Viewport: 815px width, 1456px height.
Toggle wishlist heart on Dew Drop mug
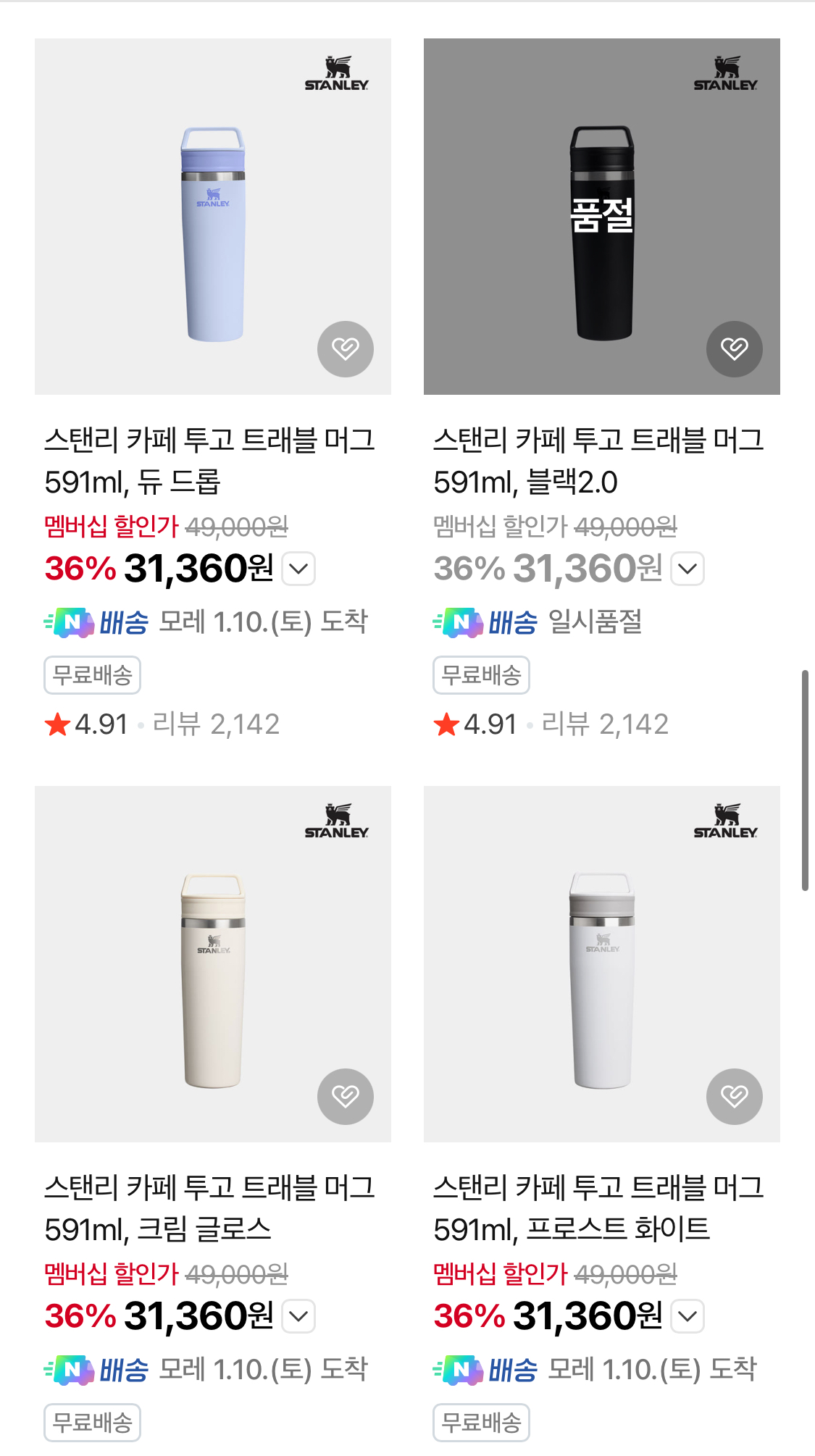(x=346, y=349)
